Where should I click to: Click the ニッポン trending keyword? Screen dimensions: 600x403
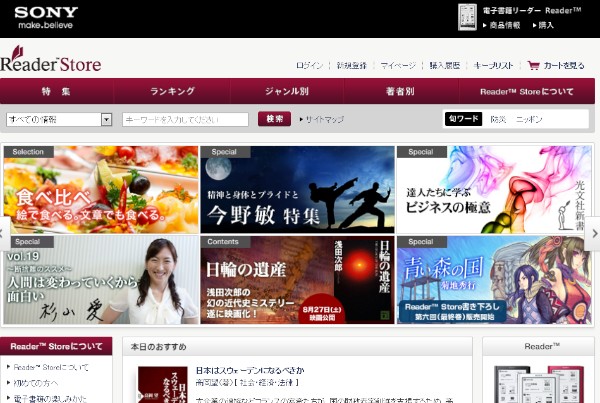pyautogui.click(x=529, y=119)
